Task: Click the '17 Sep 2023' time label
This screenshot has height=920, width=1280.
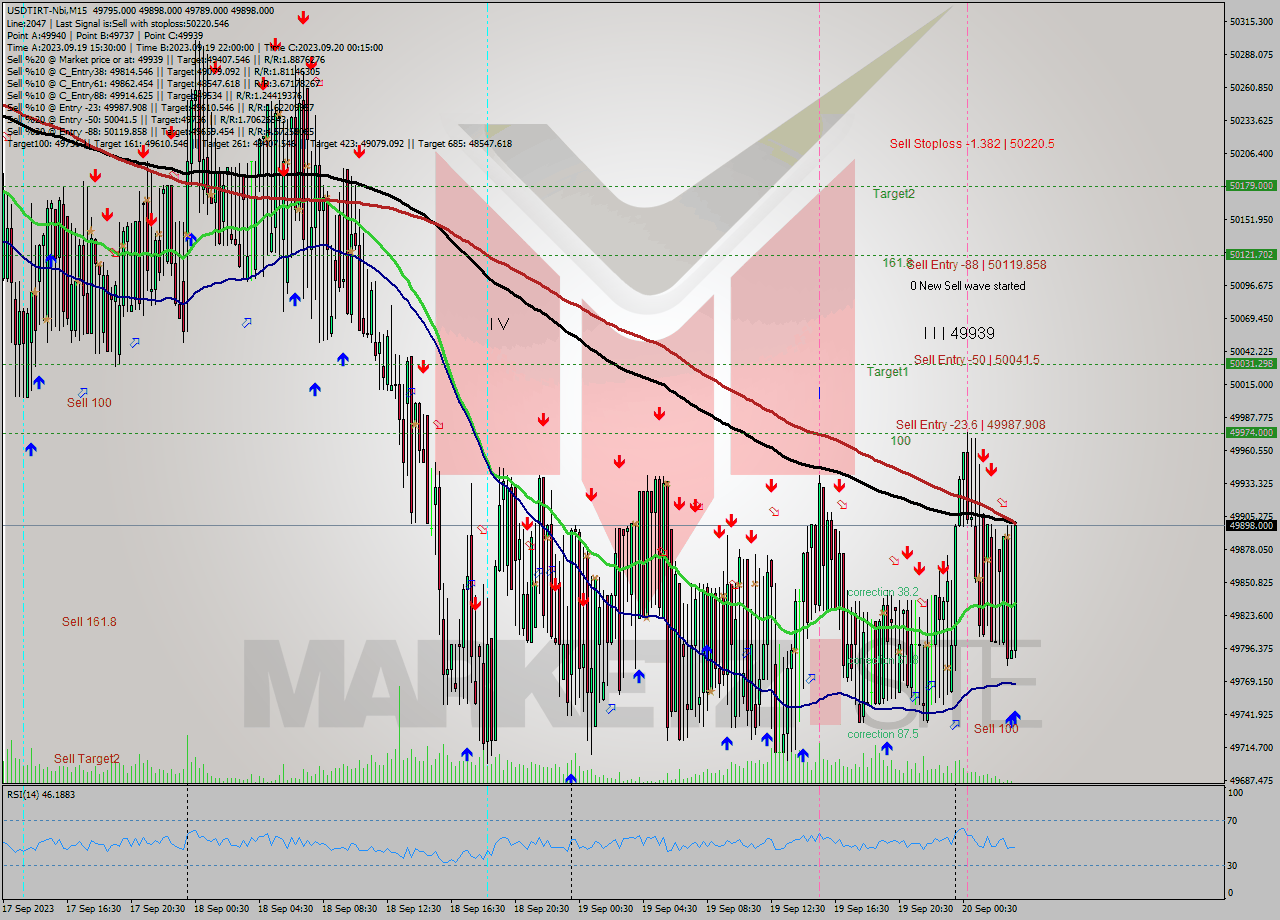Action: [x=28, y=909]
